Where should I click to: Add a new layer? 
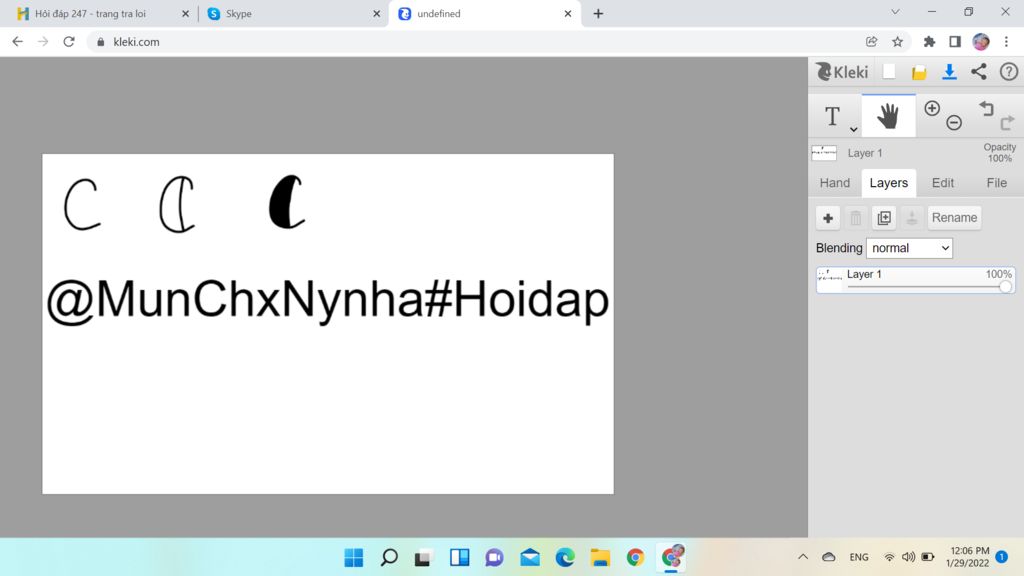(x=827, y=217)
